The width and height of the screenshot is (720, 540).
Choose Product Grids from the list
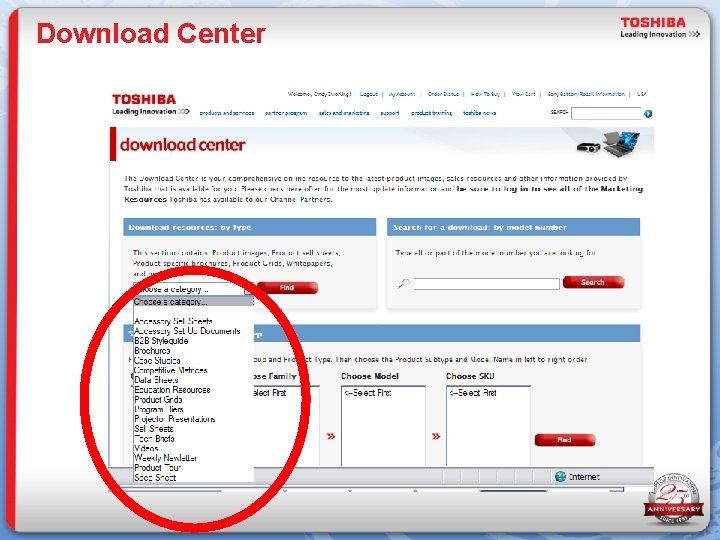(158, 399)
